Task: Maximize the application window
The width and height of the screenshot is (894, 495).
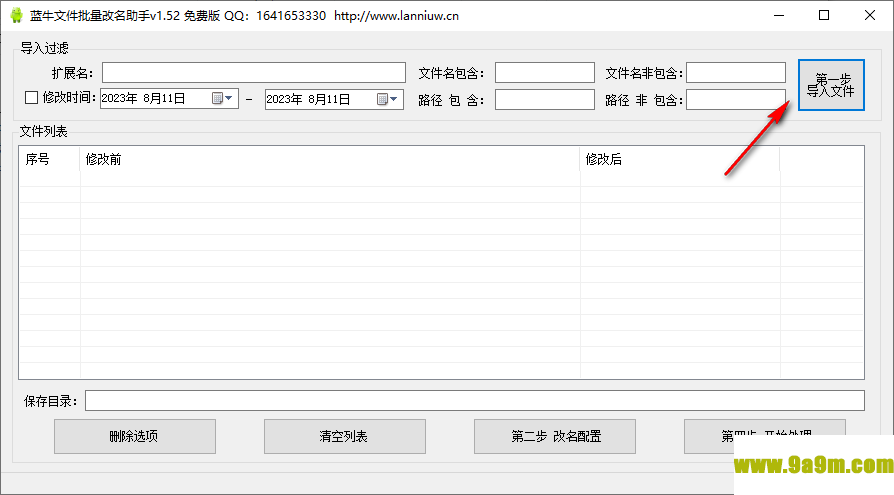Action: 824,15
